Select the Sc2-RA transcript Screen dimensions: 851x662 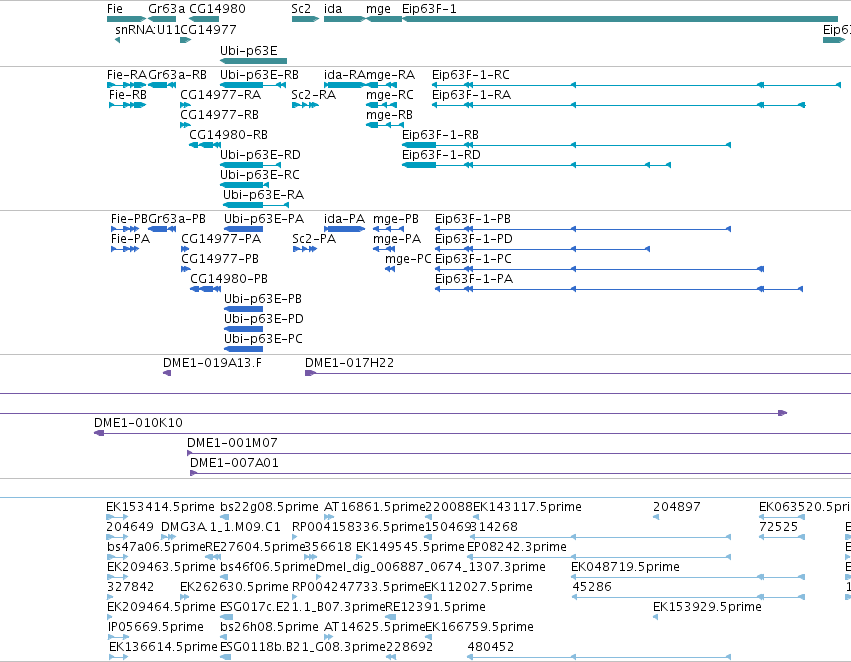coord(305,105)
